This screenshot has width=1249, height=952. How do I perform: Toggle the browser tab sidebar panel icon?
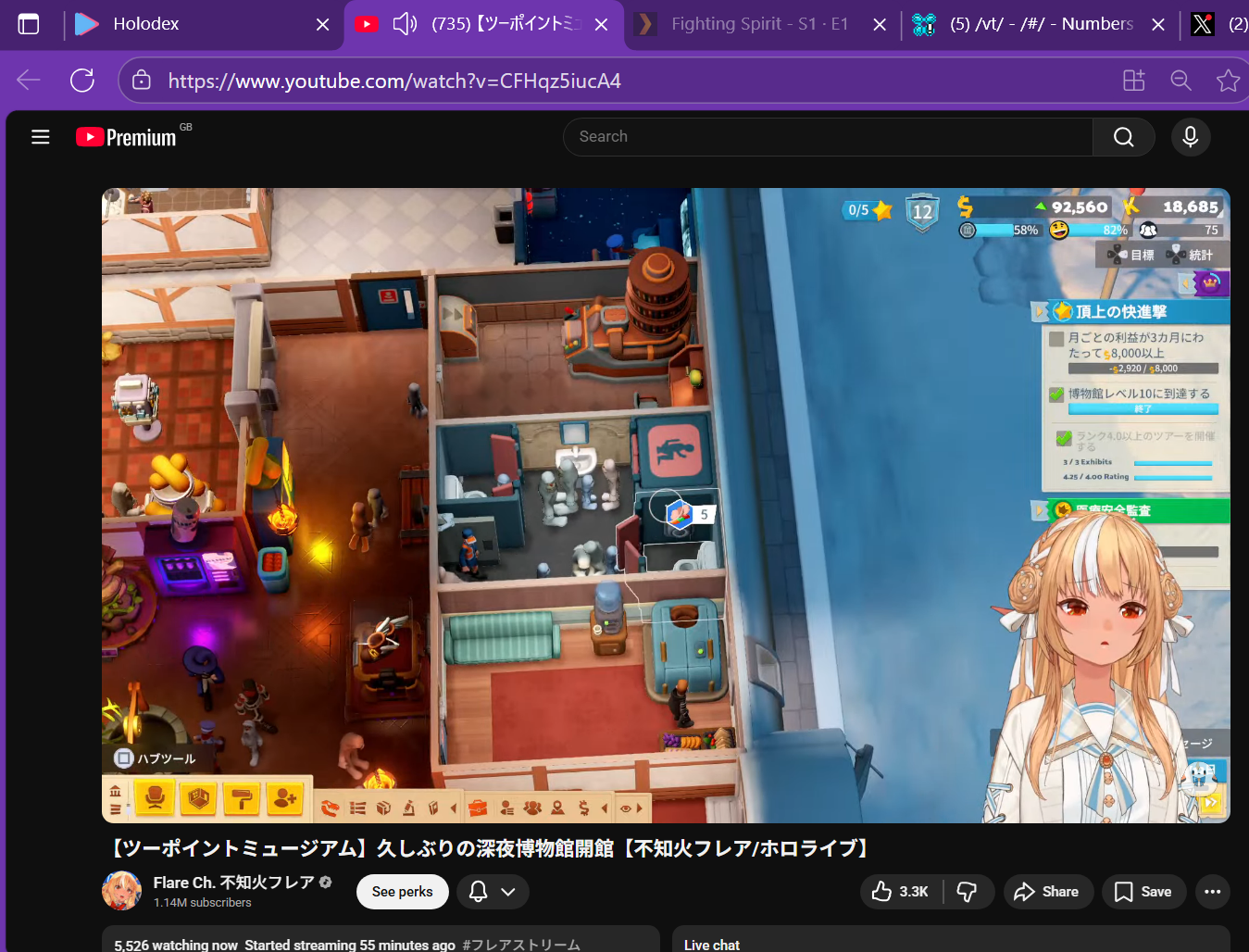pos(29,24)
